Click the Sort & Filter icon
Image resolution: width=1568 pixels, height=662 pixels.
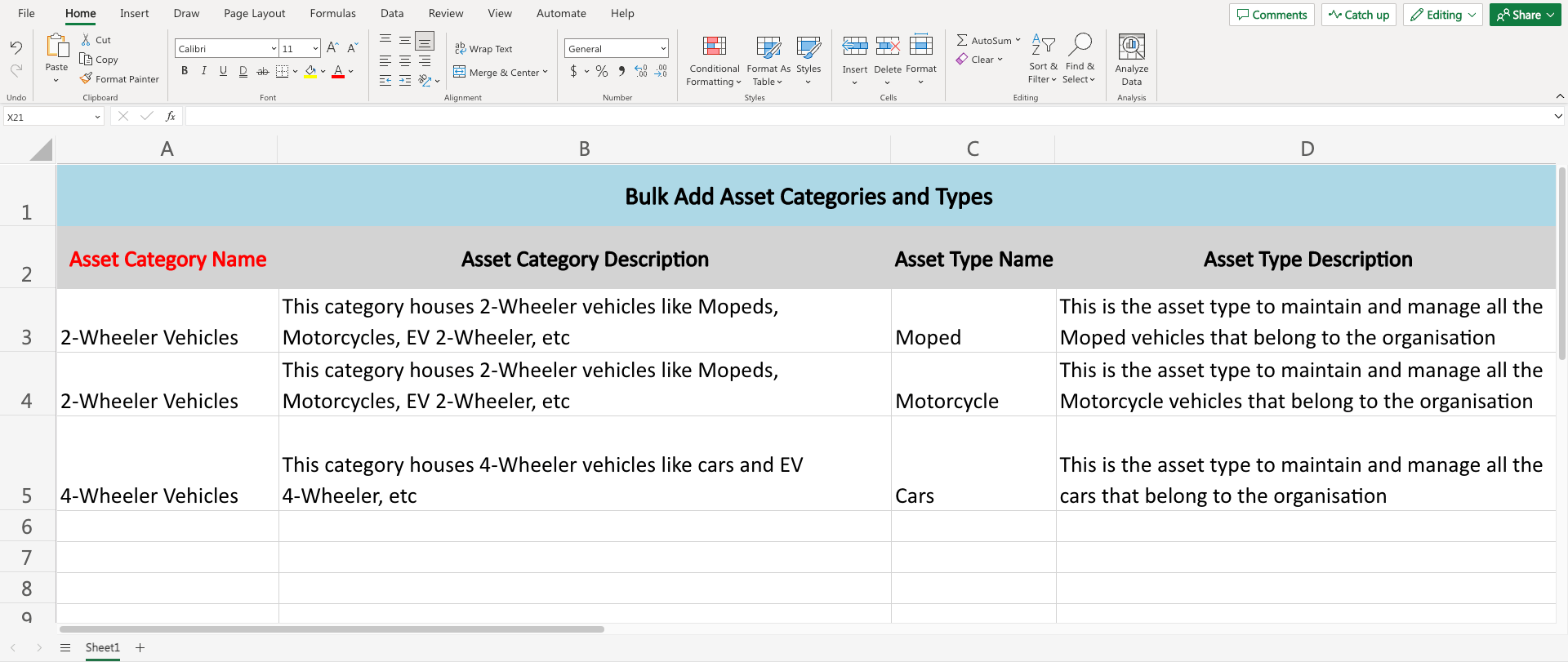(1043, 45)
